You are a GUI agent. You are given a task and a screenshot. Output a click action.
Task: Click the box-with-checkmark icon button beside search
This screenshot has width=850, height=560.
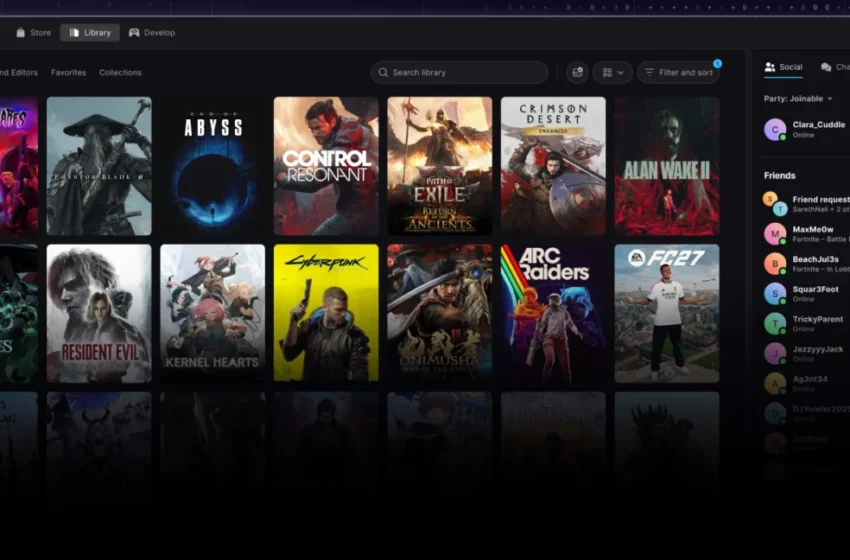pos(577,72)
